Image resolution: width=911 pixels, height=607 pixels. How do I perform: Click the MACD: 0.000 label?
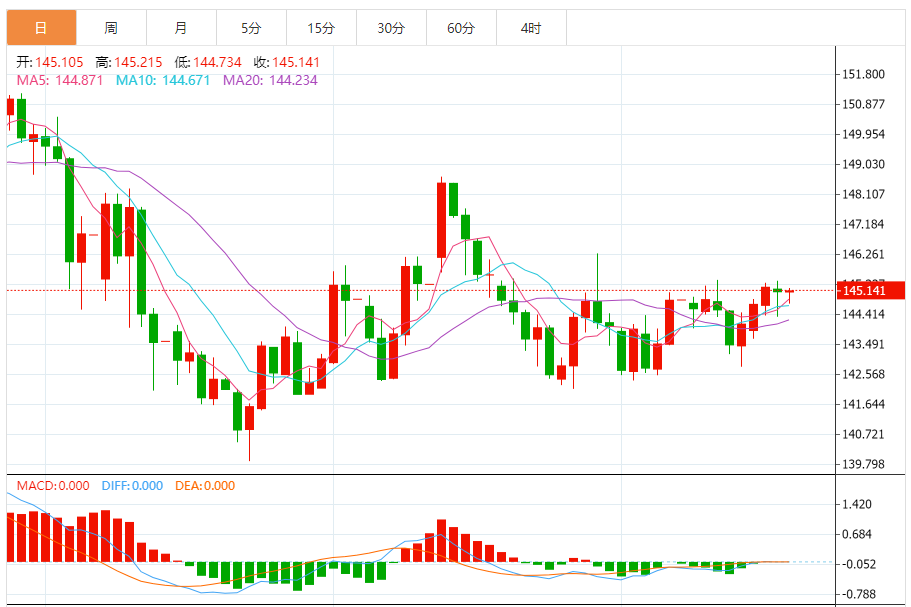coord(53,486)
